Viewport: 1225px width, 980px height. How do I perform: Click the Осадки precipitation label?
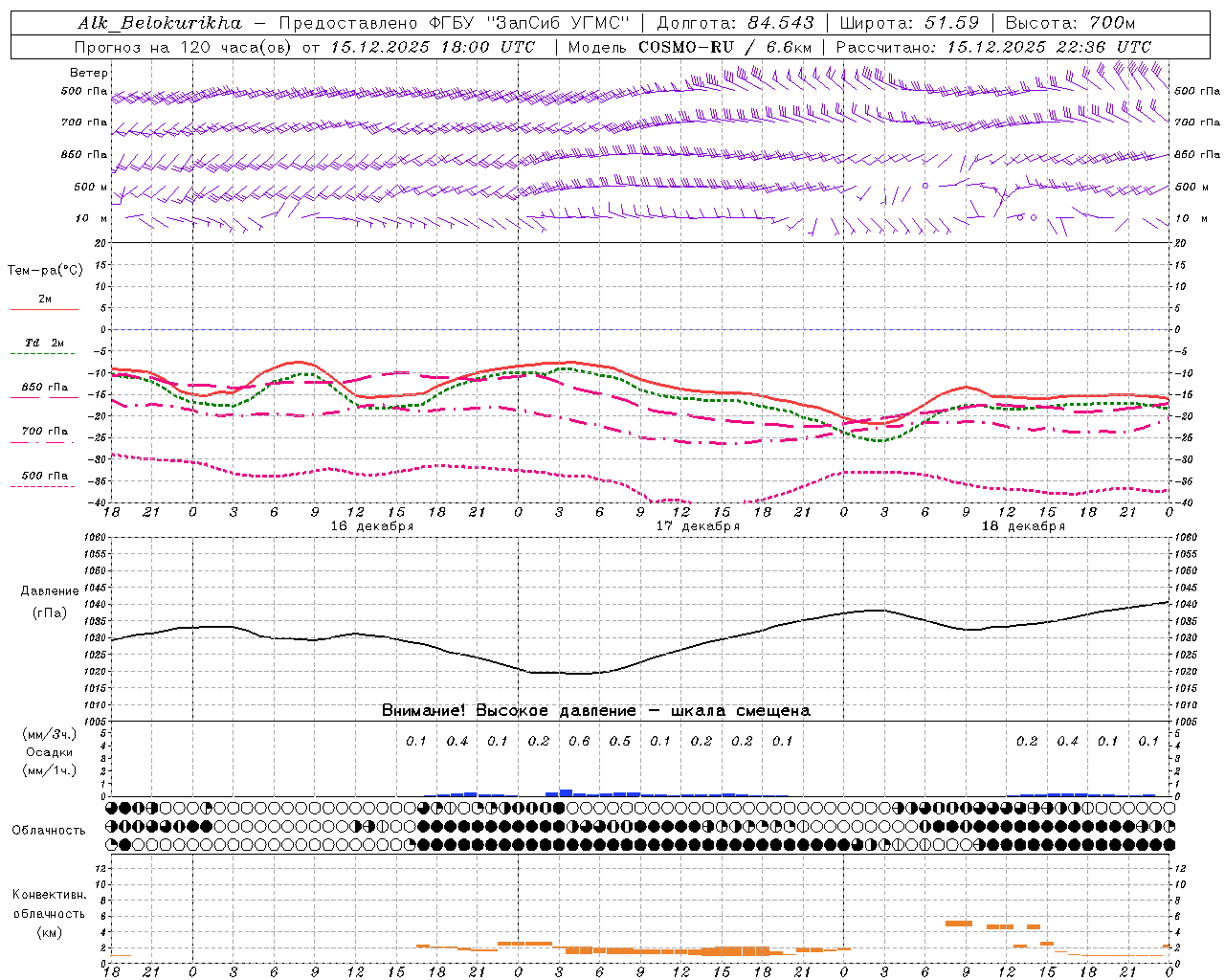[50, 752]
